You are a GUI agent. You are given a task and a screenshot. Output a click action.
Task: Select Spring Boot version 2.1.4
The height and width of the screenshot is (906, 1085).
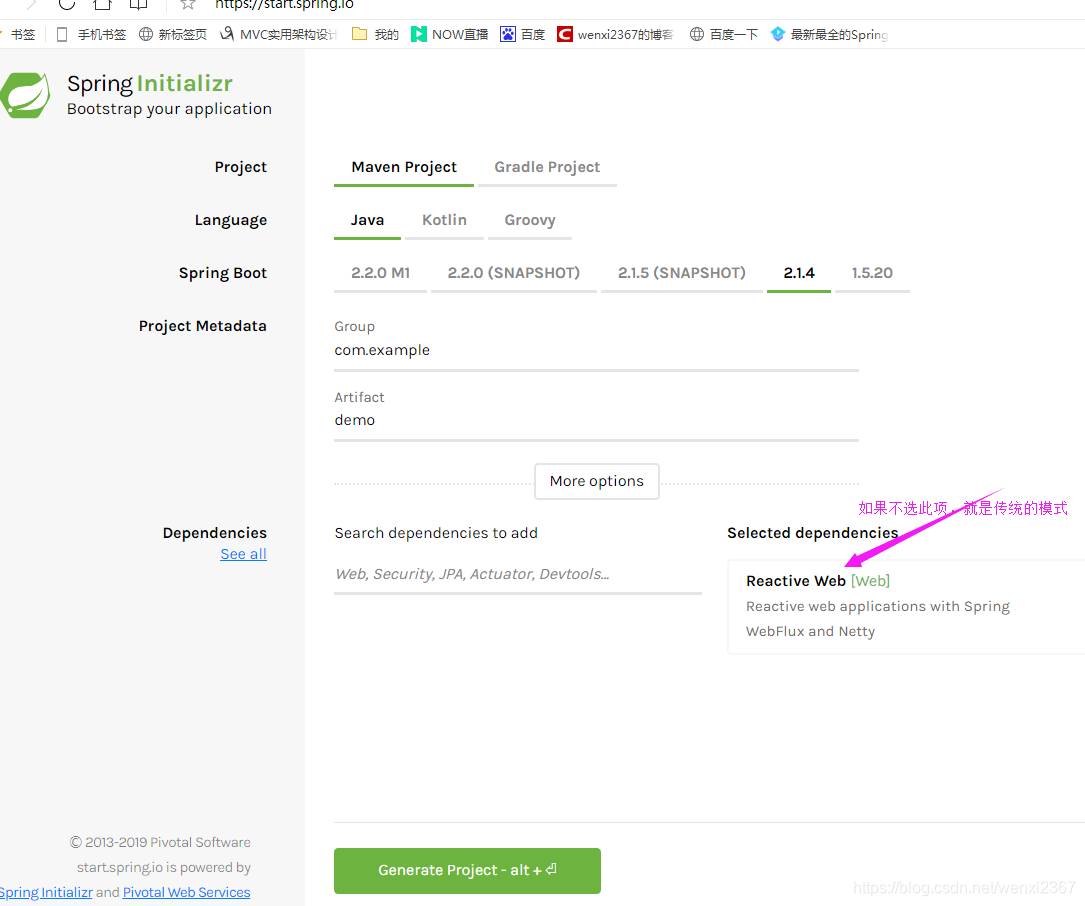pyautogui.click(x=799, y=273)
